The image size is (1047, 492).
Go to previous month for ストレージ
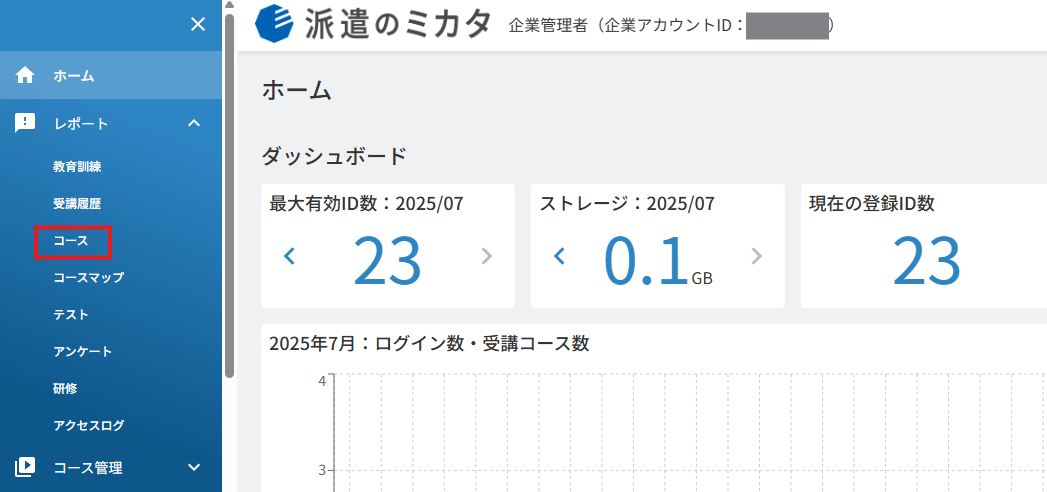tap(560, 256)
